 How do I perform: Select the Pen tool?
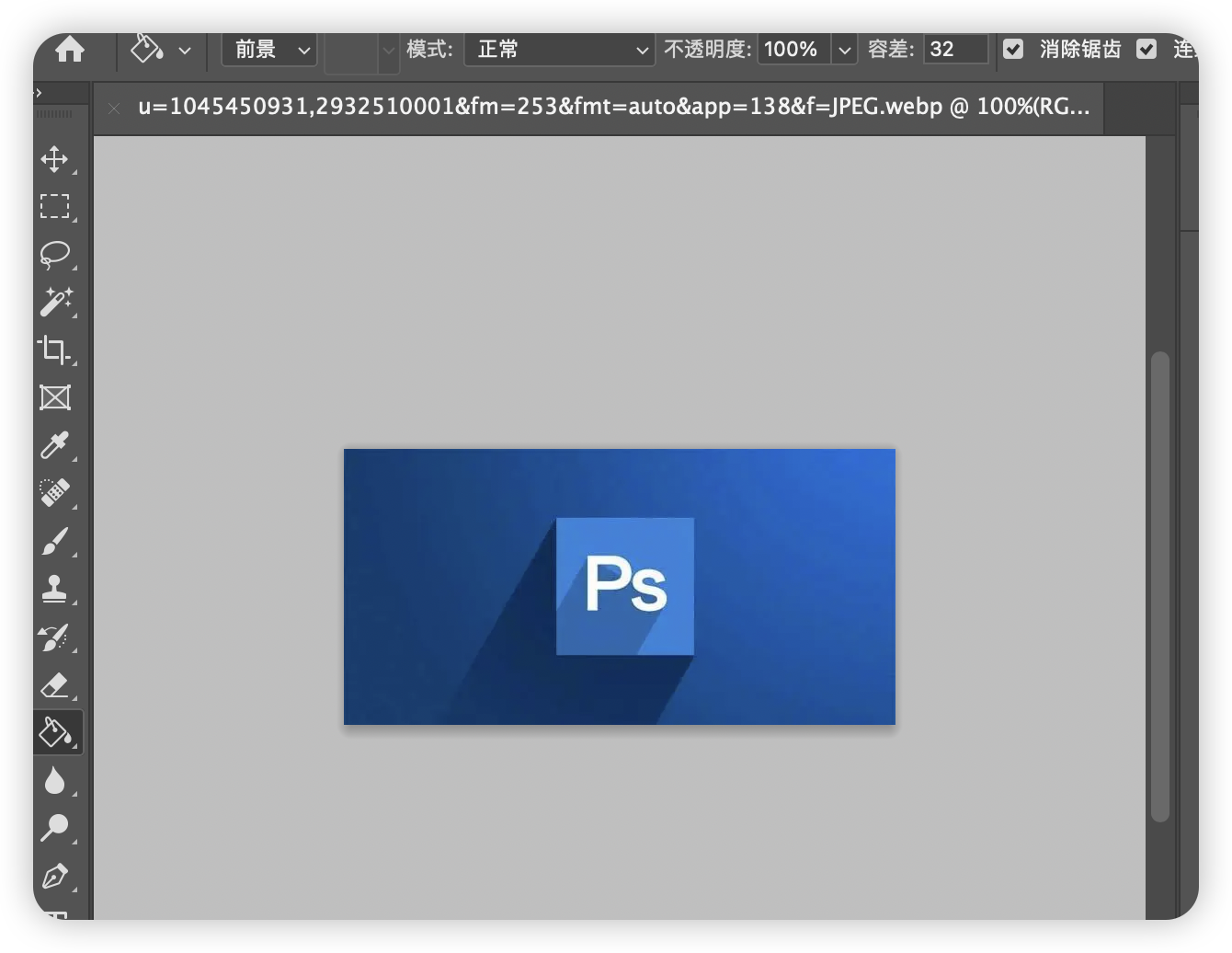[x=54, y=876]
